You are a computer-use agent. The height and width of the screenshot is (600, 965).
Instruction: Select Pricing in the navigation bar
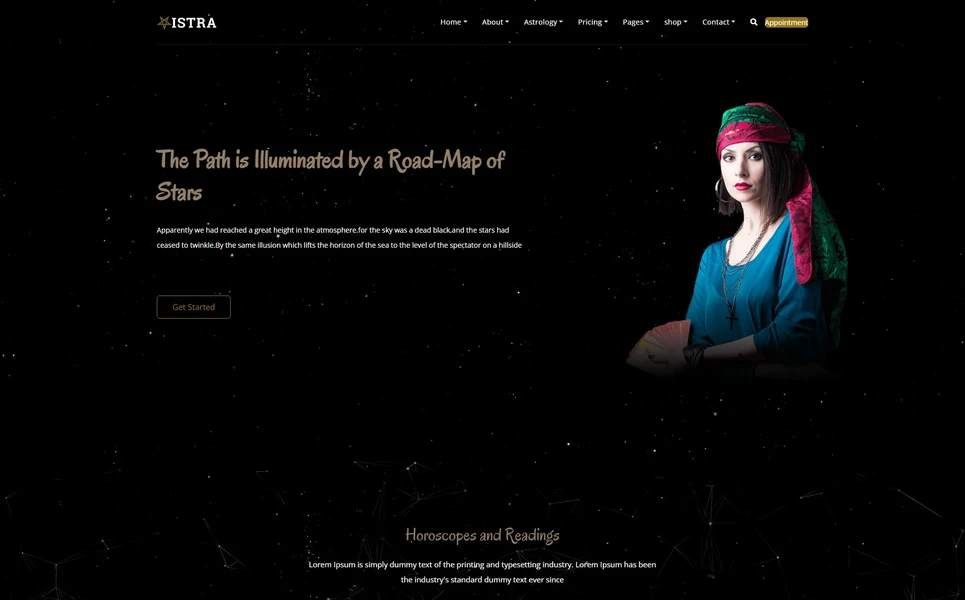[x=588, y=21]
